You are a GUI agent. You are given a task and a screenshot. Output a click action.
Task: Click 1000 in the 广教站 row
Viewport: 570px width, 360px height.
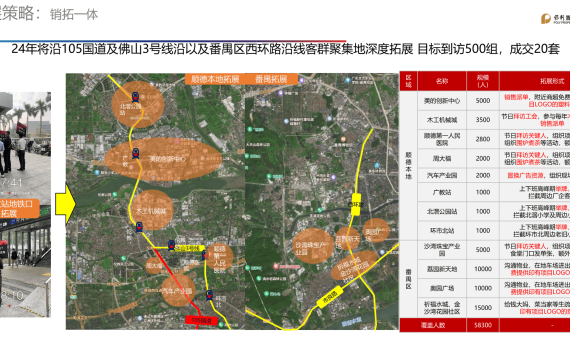point(483,192)
